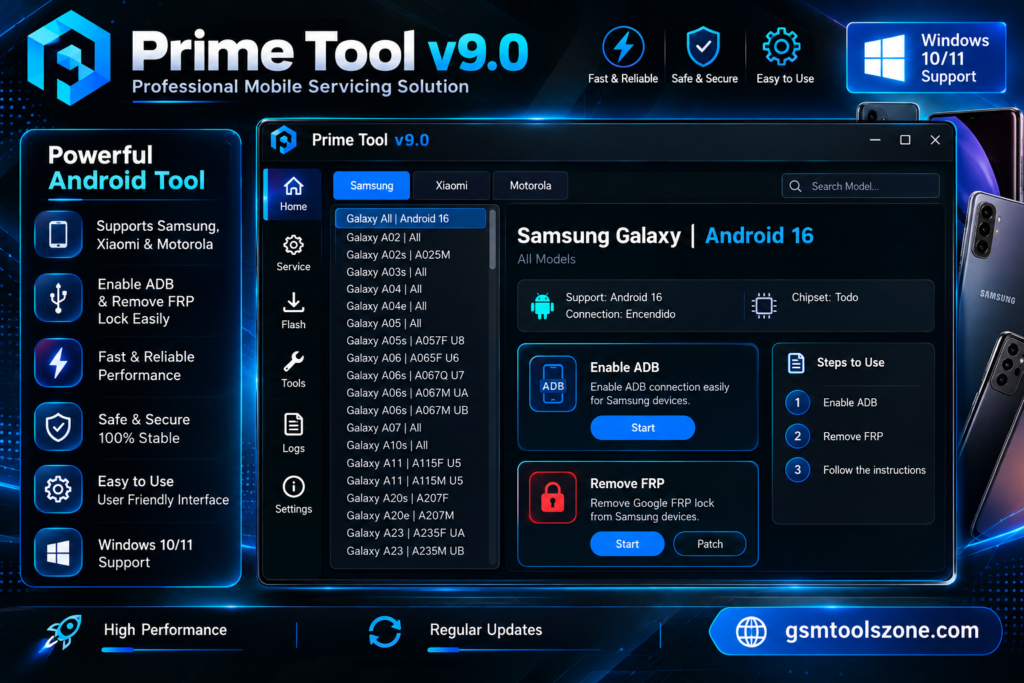Switch to the Motorola tab
The width and height of the screenshot is (1024, 683).
coord(530,185)
